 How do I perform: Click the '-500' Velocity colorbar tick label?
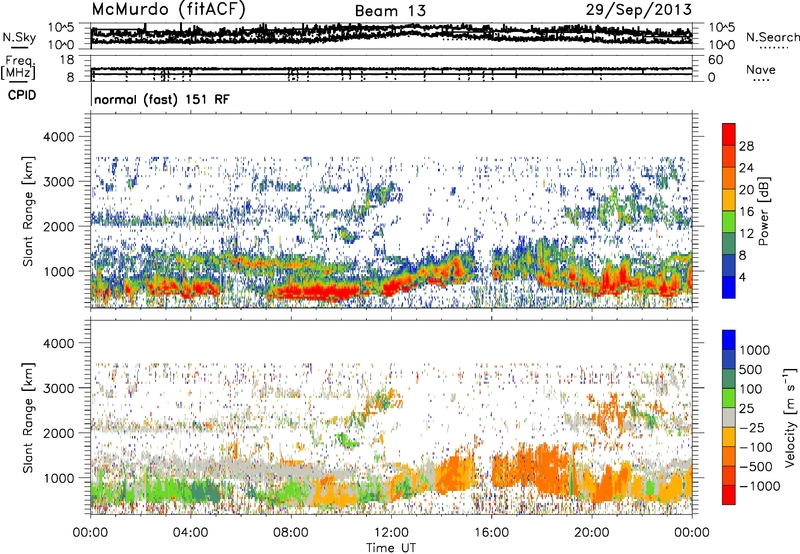[x=756, y=467]
